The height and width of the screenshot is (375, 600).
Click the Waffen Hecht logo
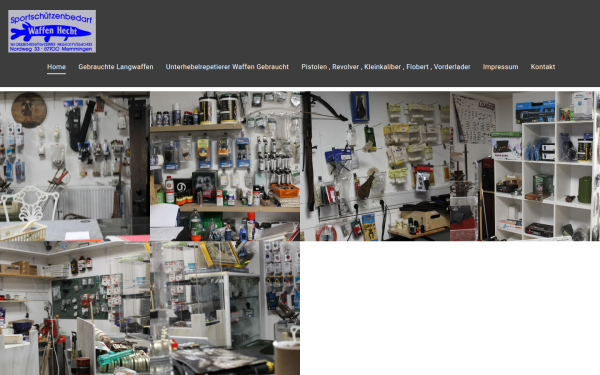click(x=52, y=31)
